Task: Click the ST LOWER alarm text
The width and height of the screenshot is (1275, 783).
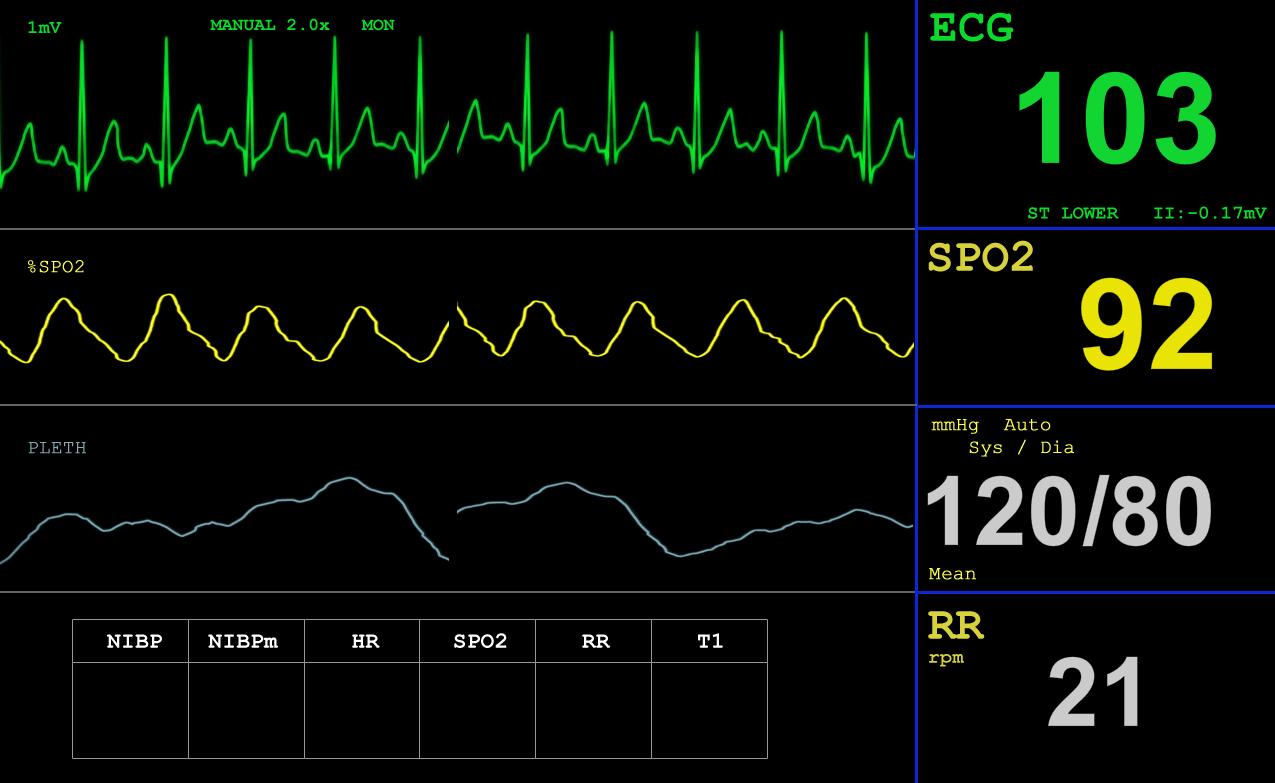Action: click(1072, 213)
